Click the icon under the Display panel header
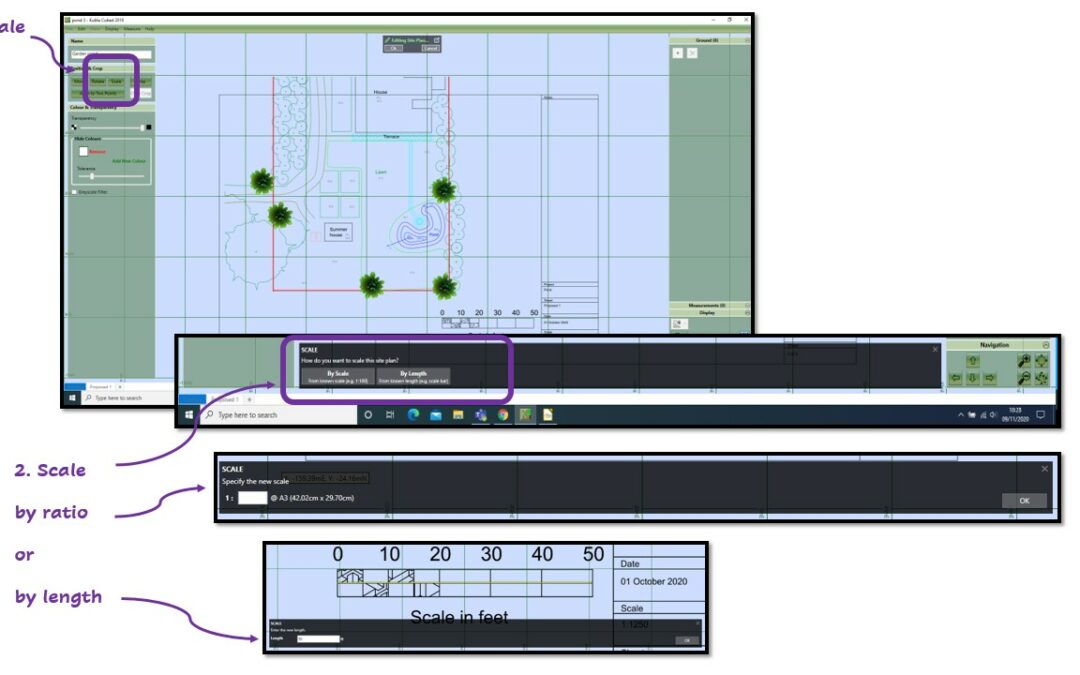The height and width of the screenshot is (675, 1080). (680, 324)
